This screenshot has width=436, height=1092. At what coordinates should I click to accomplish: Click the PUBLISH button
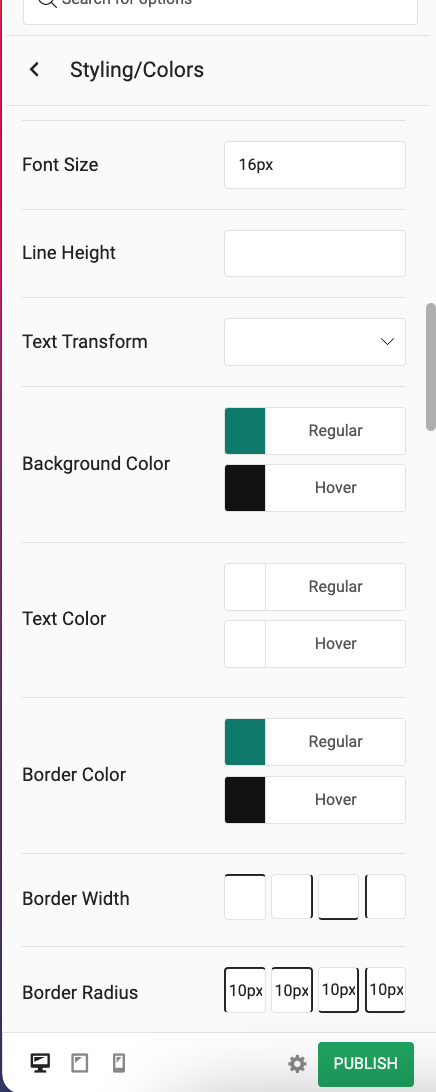(x=366, y=1063)
